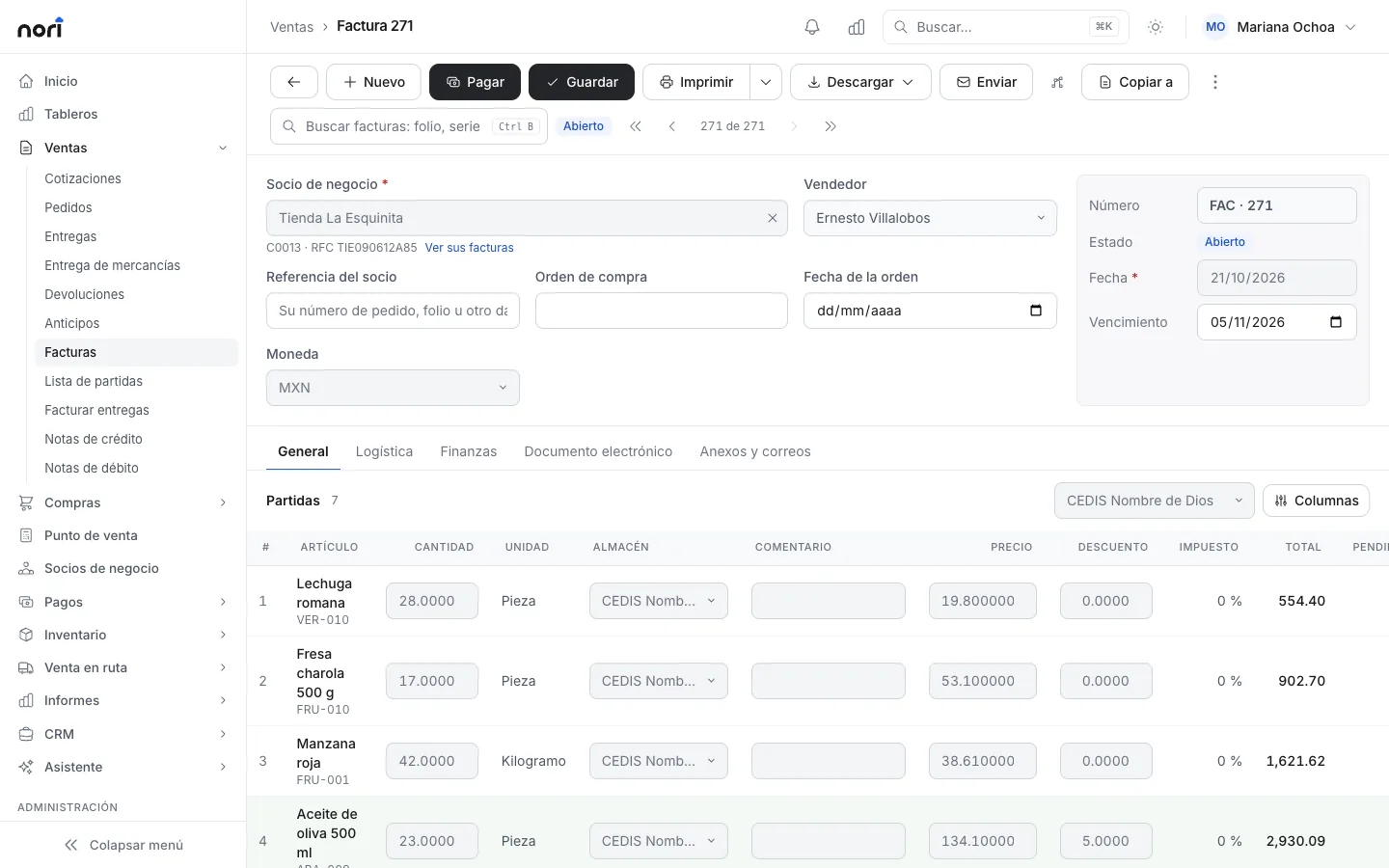Open the CEDIS Nombre de Dios warehouse dropdown
1389x868 pixels.
tap(1154, 501)
